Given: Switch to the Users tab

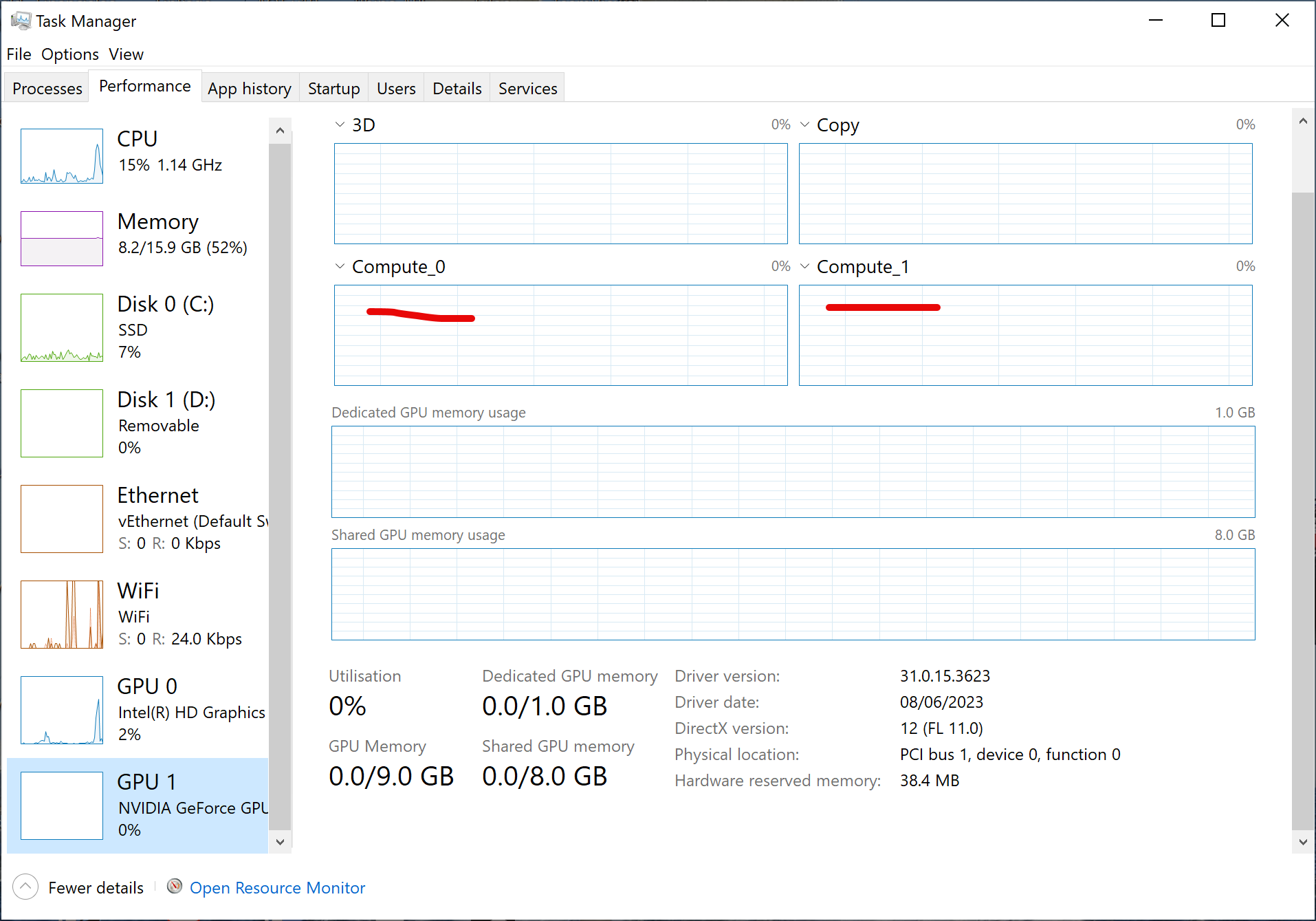Looking at the screenshot, I should tap(396, 88).
